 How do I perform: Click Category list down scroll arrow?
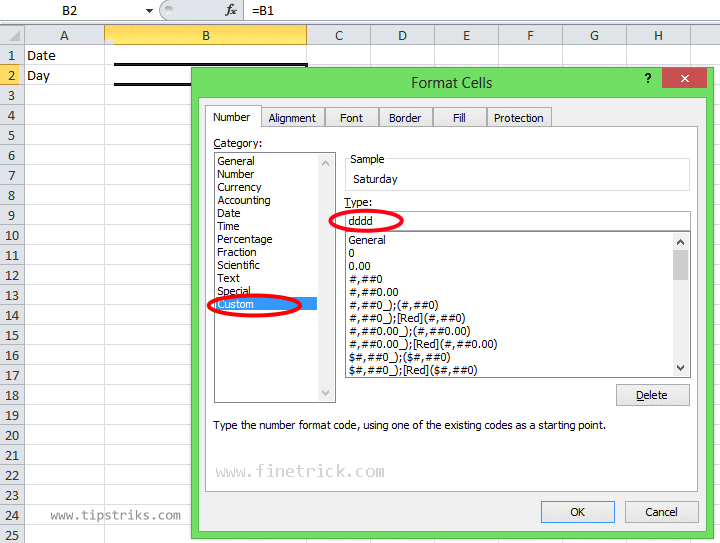coord(326,393)
